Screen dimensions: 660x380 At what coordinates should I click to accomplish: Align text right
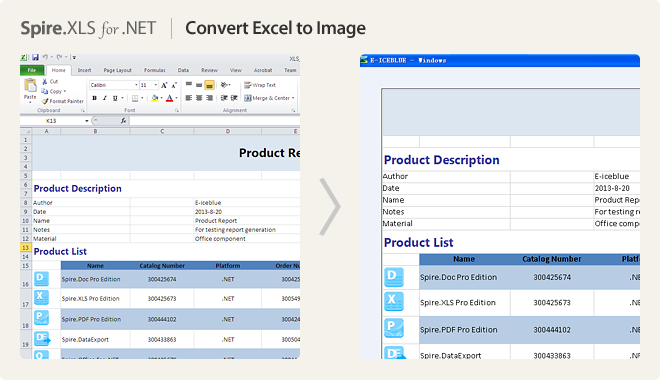tap(209, 98)
